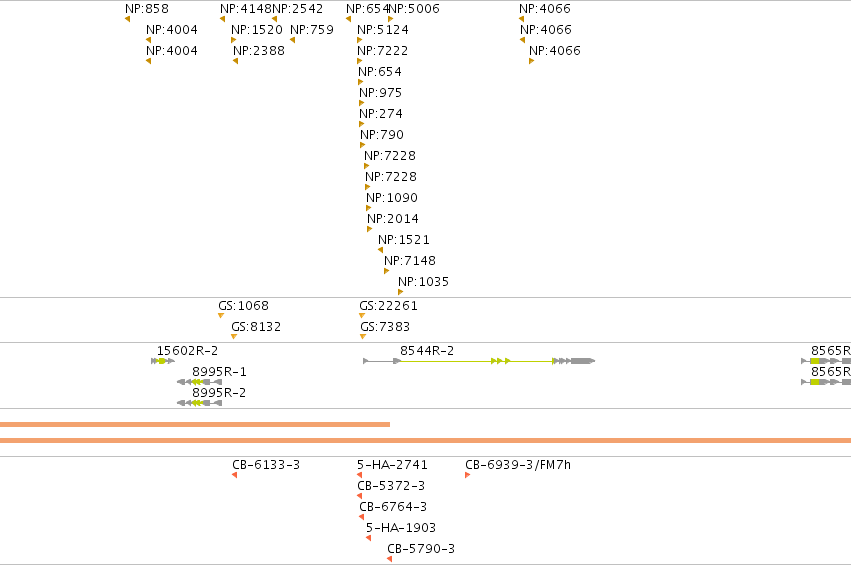
Task: Select the 15602R-2 label text
Action: click(x=187, y=351)
